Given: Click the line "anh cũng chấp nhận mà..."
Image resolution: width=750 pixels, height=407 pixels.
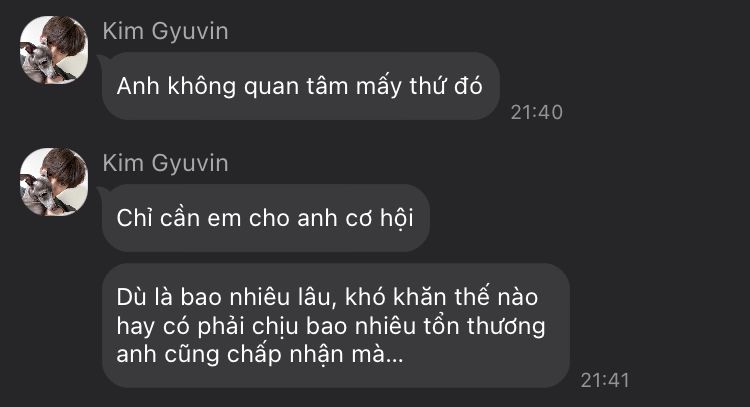Looking at the screenshot, I should (x=260, y=355).
